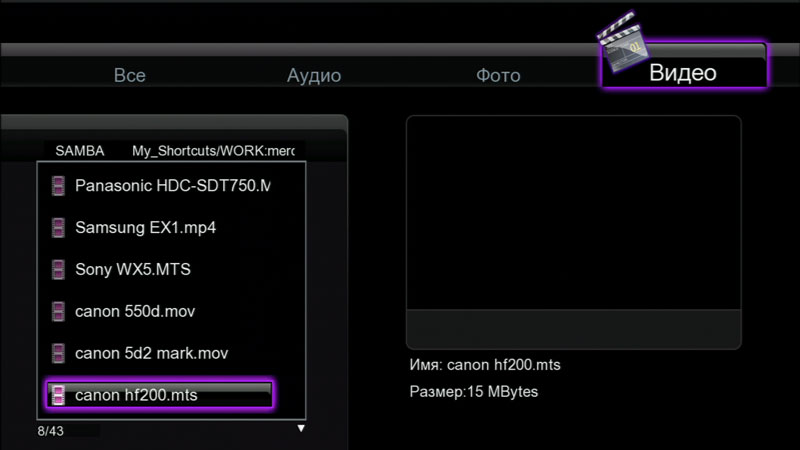Click the video preview area
The height and width of the screenshot is (450, 800).
pos(573,232)
